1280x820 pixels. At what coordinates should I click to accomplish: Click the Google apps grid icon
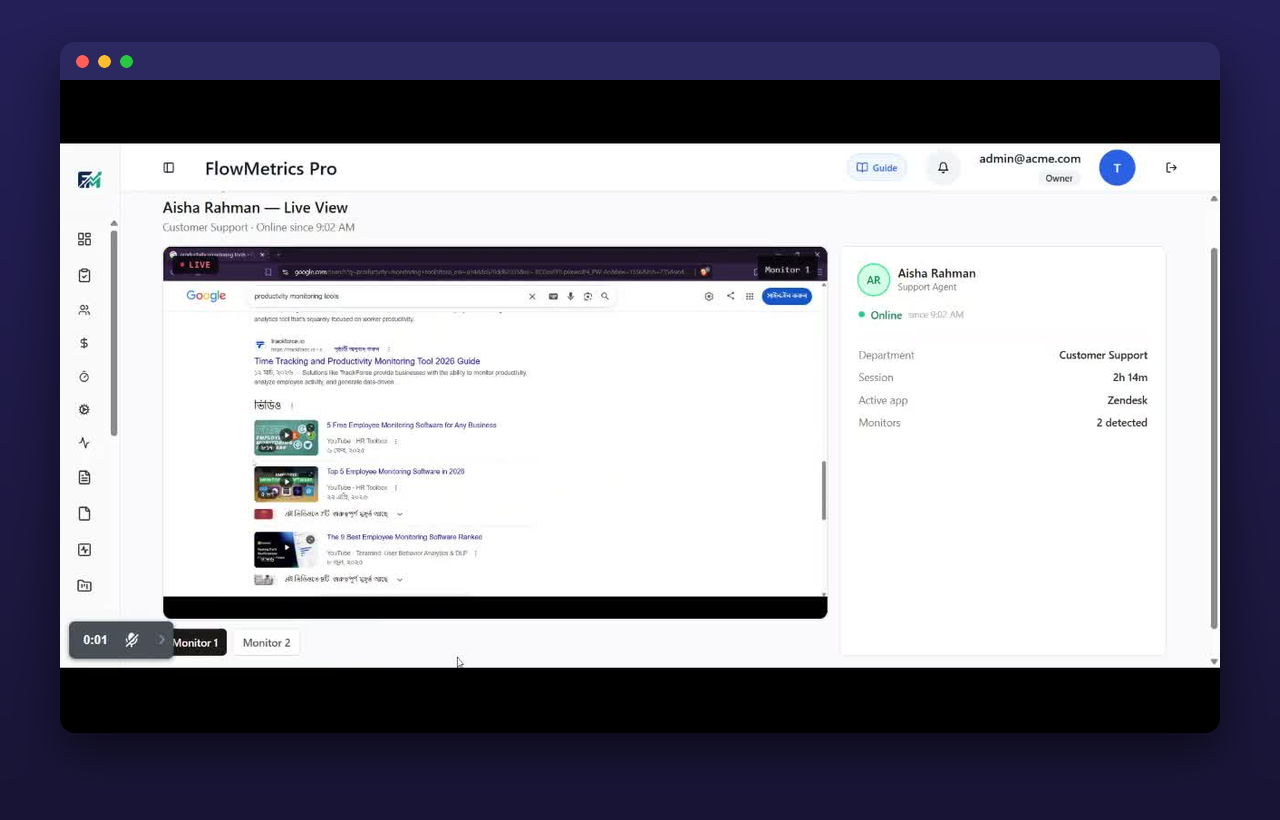tap(749, 296)
